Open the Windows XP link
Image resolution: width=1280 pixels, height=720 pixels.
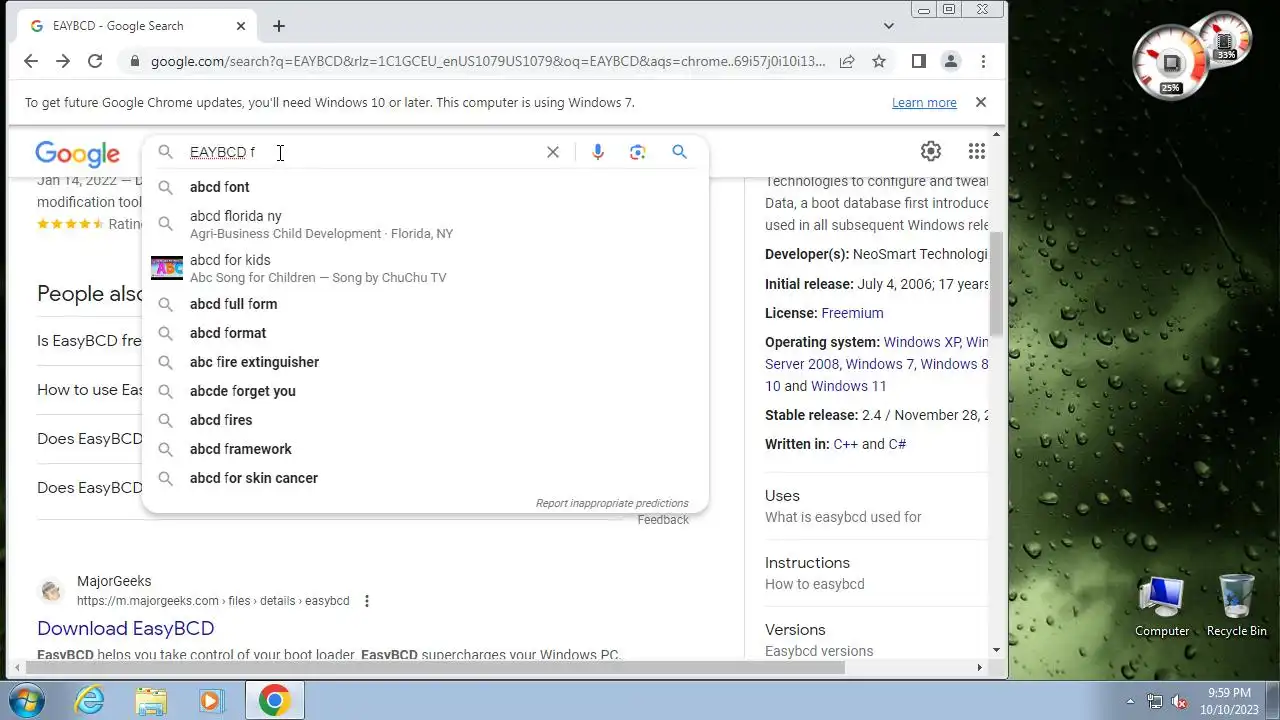(922, 342)
